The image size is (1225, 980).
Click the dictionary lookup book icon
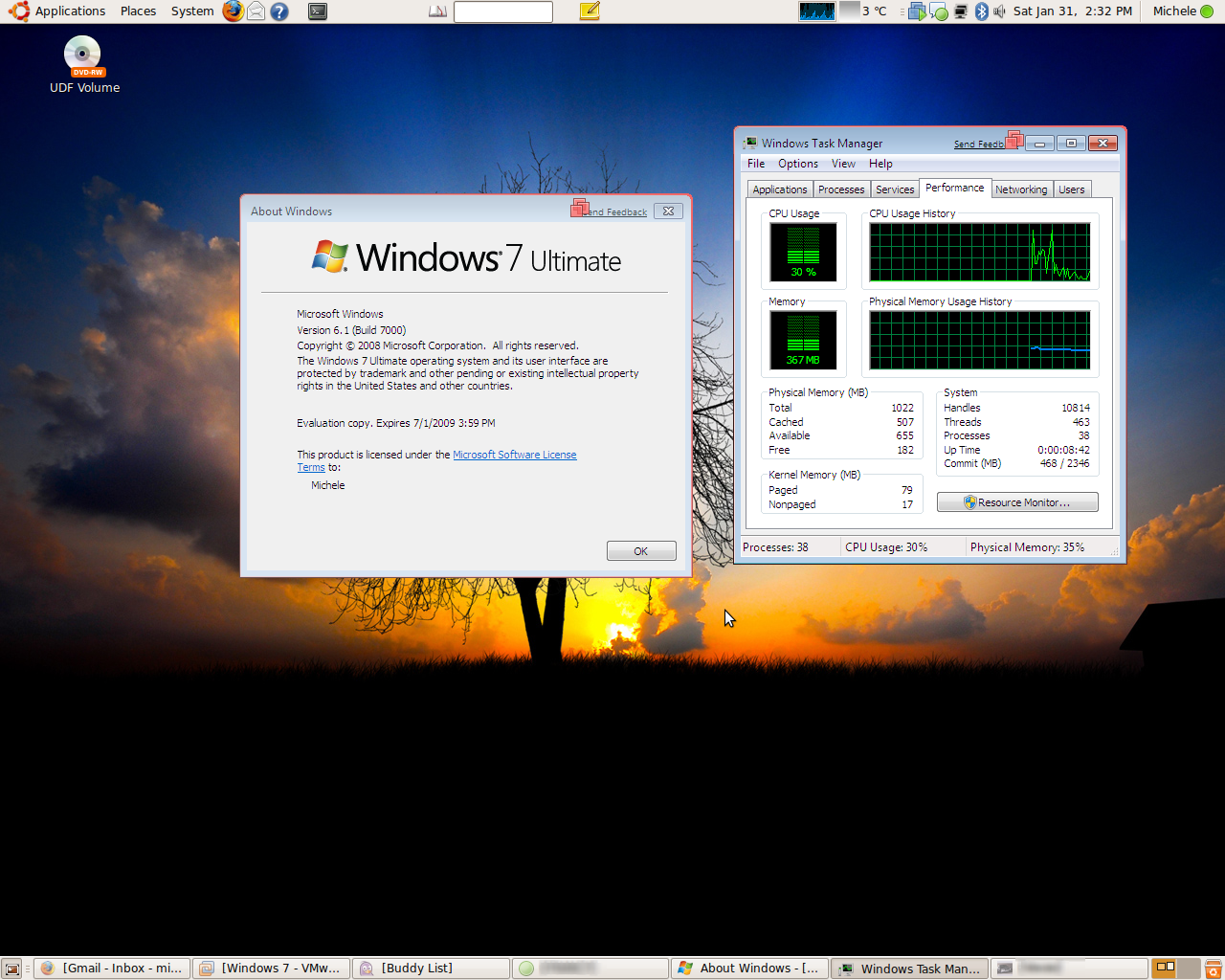[437, 11]
